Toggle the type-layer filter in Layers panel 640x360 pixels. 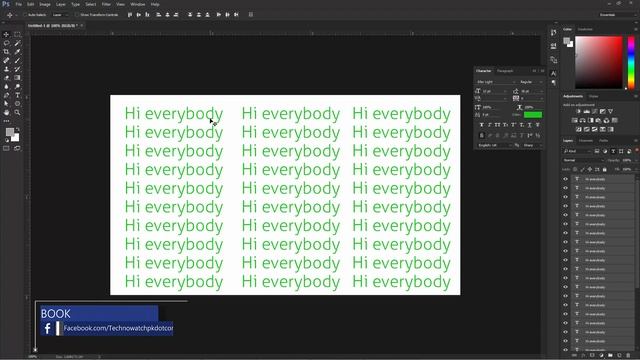[613, 151]
